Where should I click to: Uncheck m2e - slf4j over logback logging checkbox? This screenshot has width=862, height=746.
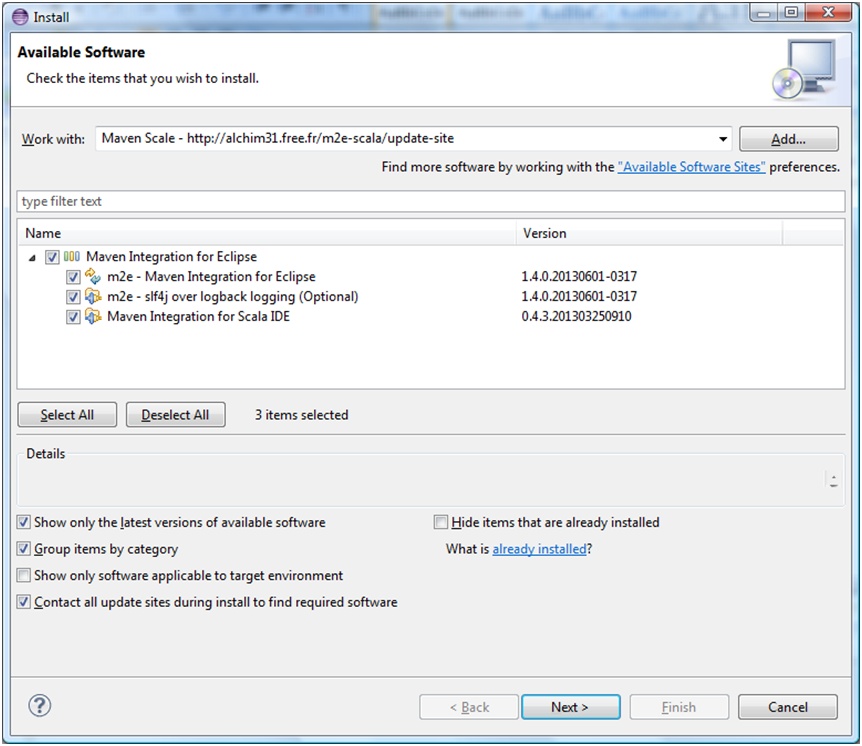click(73, 297)
